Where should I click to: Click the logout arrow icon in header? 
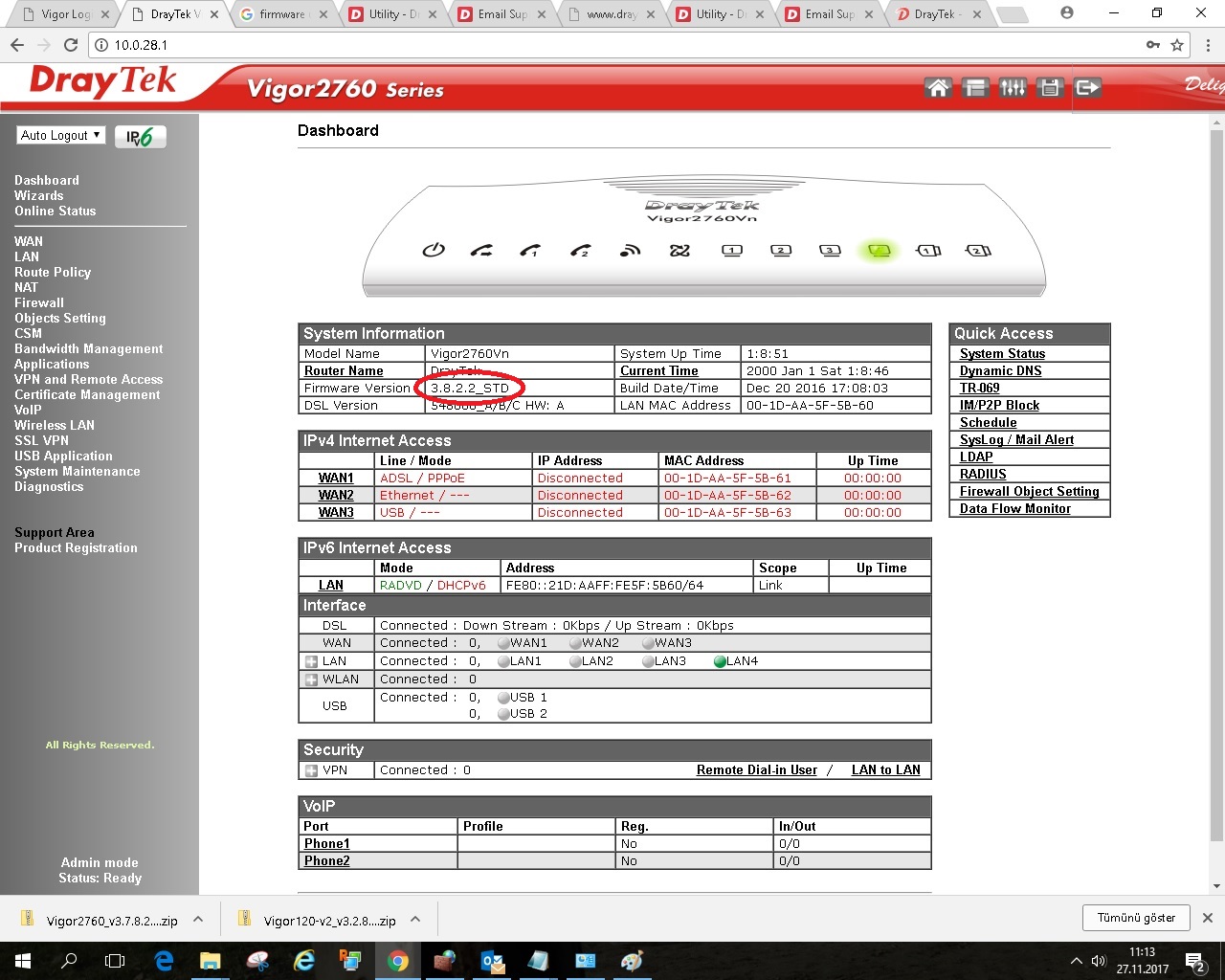coord(1088,88)
